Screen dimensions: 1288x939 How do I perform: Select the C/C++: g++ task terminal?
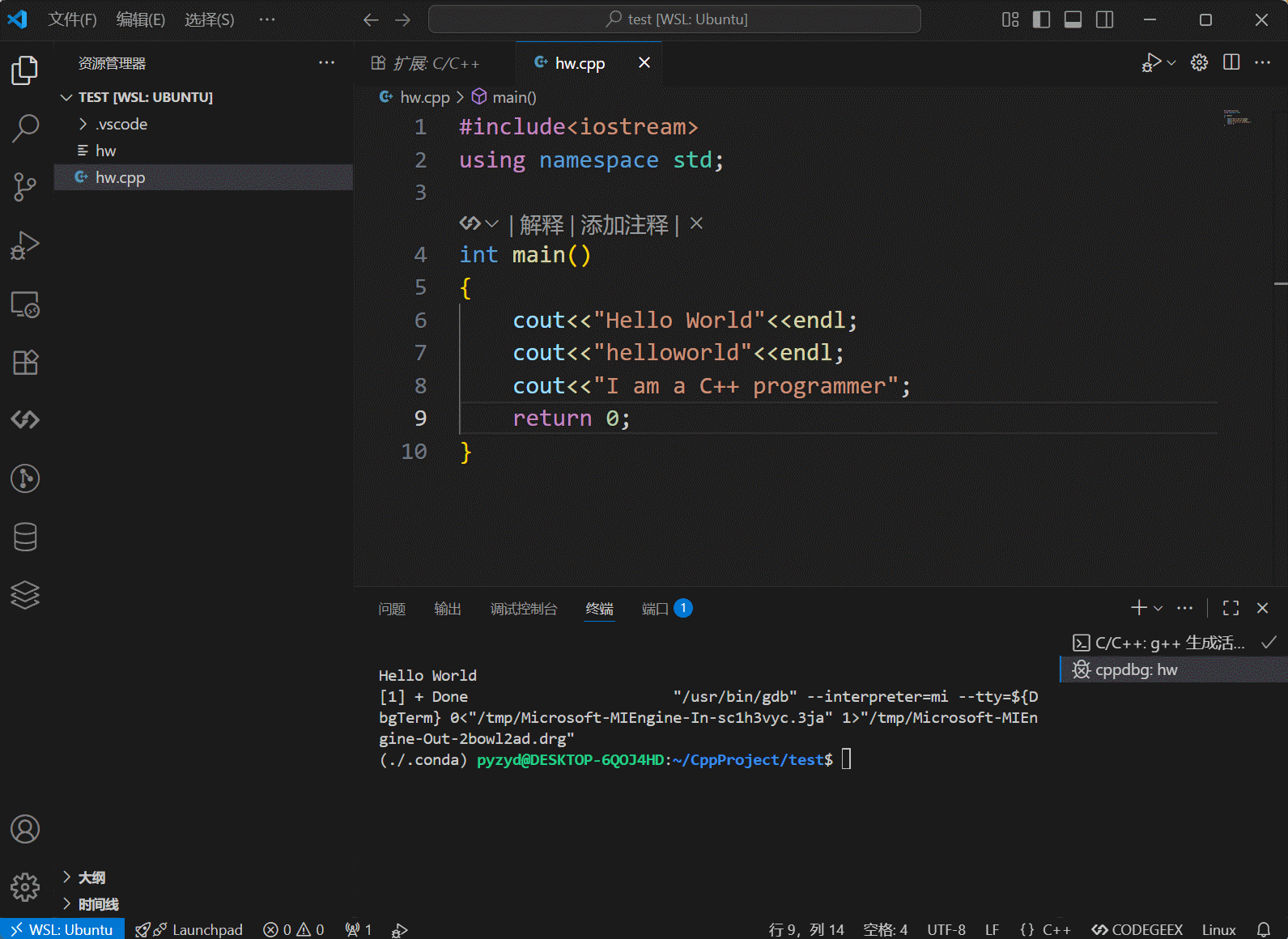coord(1174,643)
